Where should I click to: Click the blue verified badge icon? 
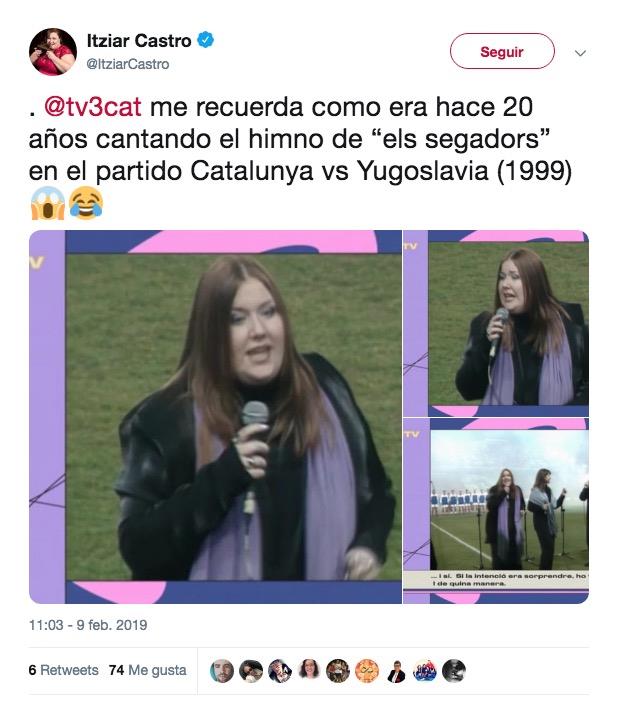206,40
